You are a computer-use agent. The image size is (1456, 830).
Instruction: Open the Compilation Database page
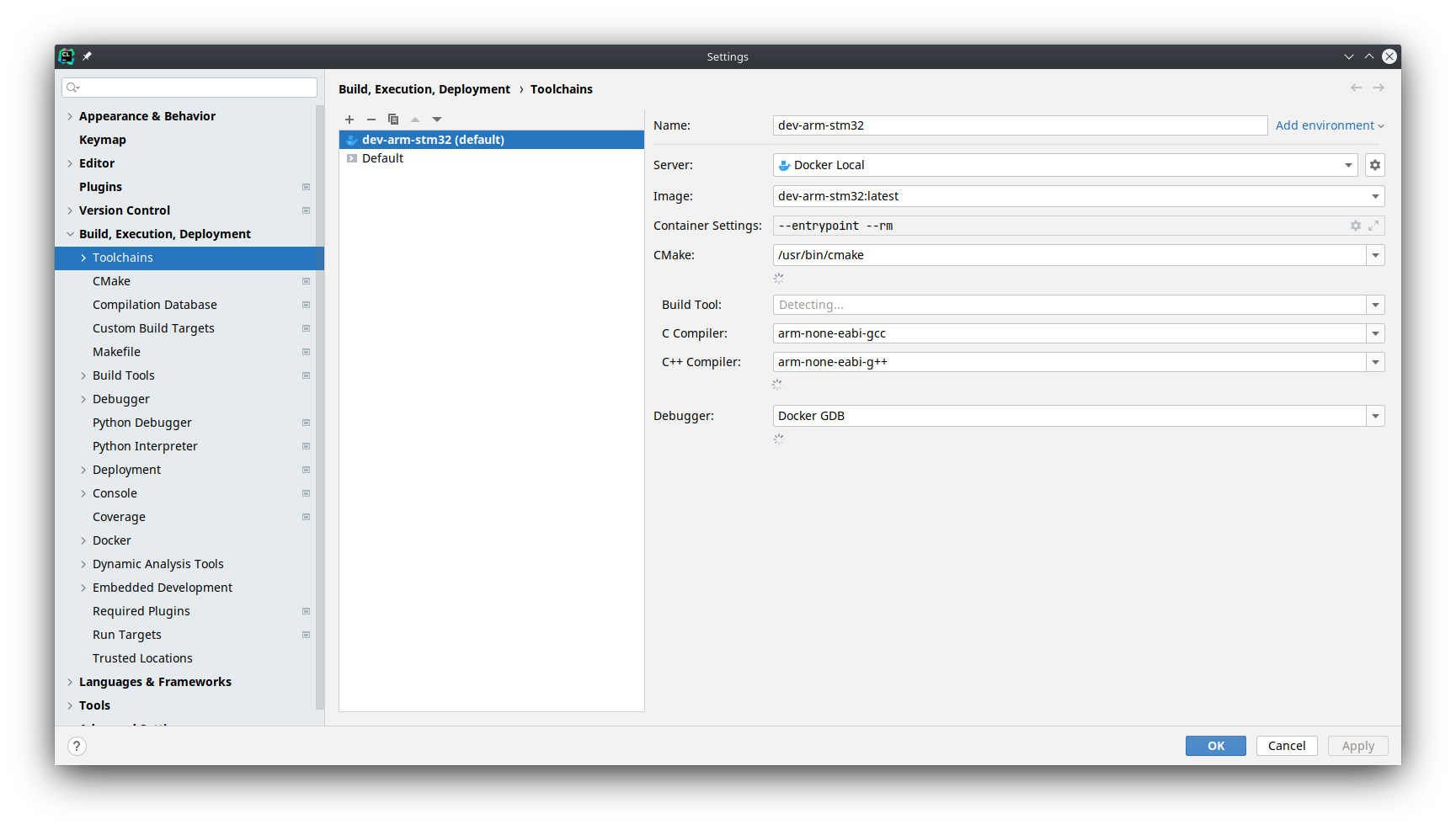155,305
